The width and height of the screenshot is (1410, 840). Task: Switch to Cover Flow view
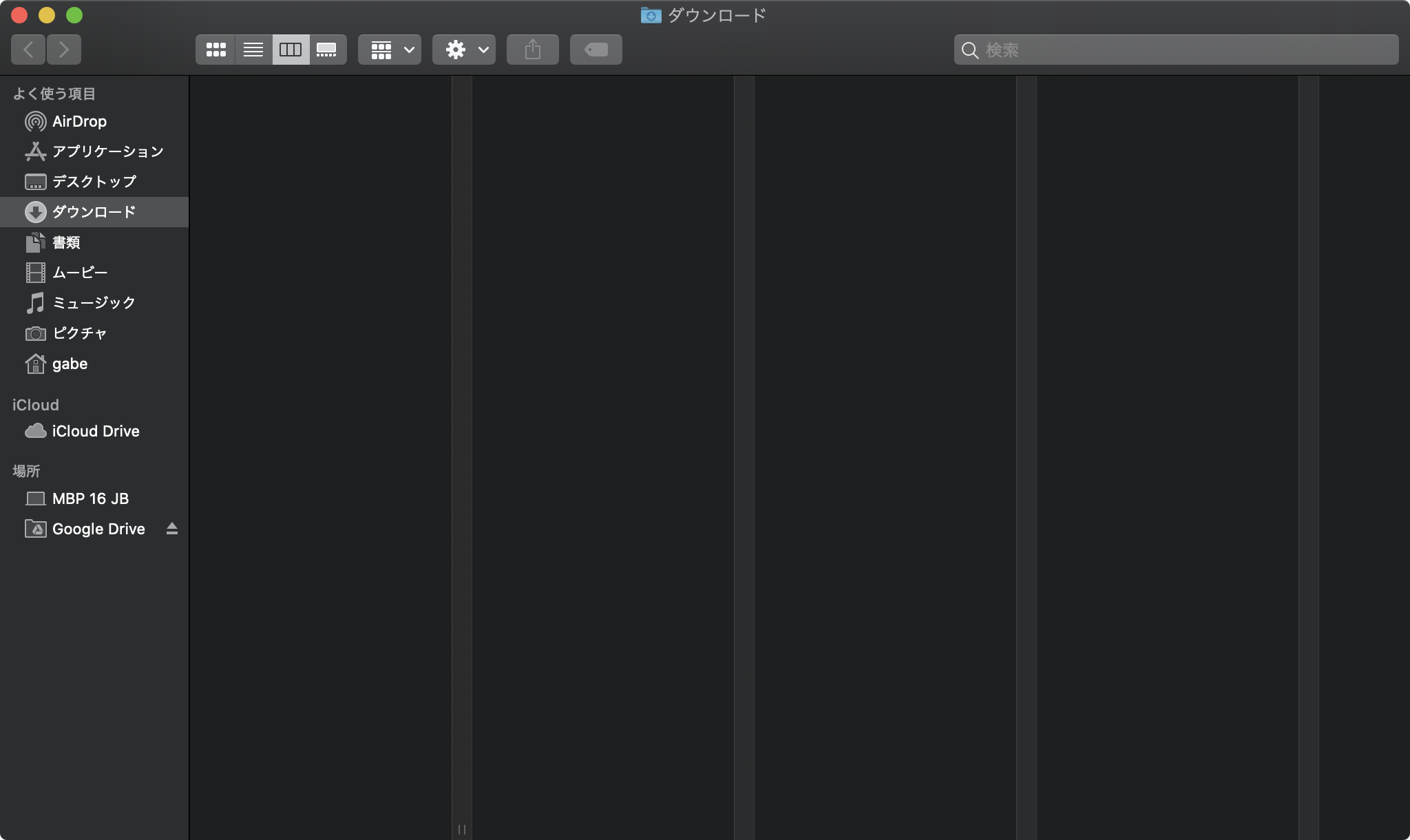(327, 49)
